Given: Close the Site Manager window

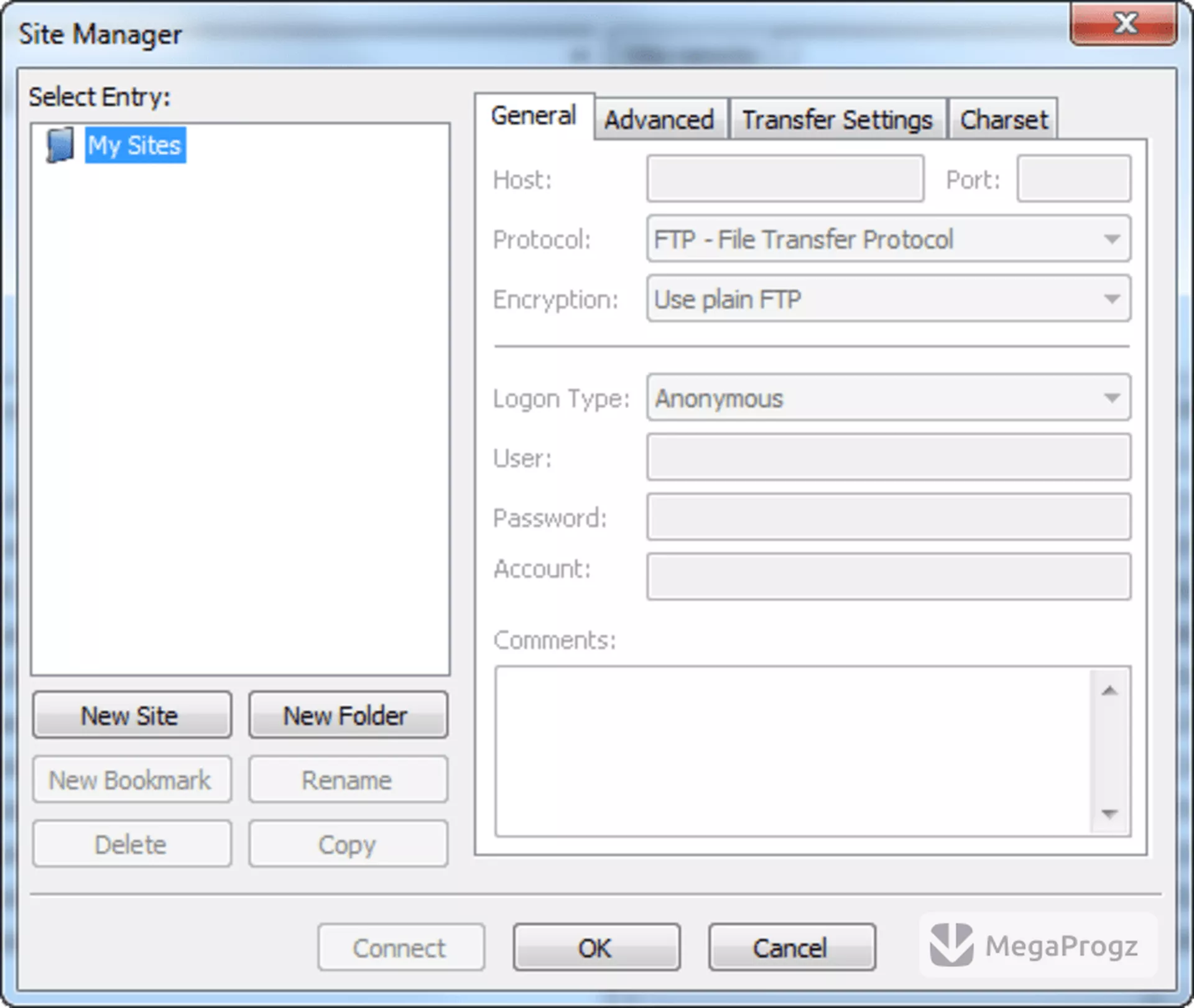Looking at the screenshot, I should [1124, 24].
